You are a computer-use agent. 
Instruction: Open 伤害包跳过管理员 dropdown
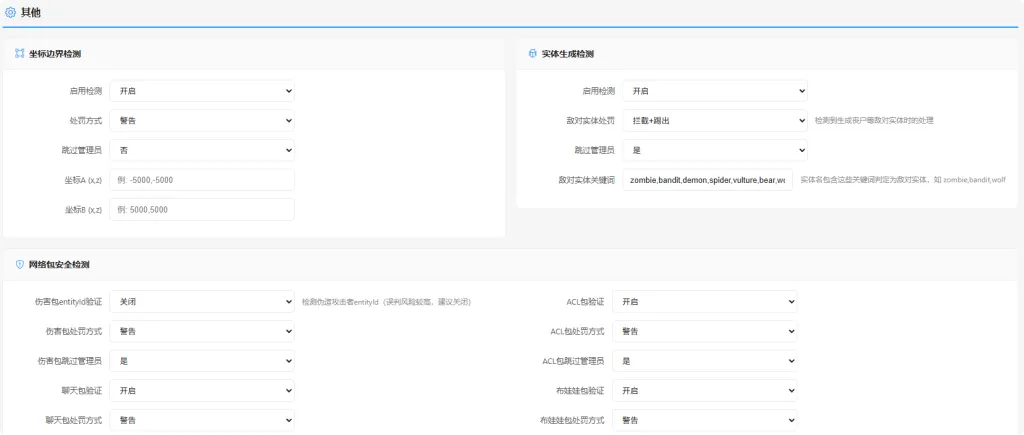tap(202, 361)
